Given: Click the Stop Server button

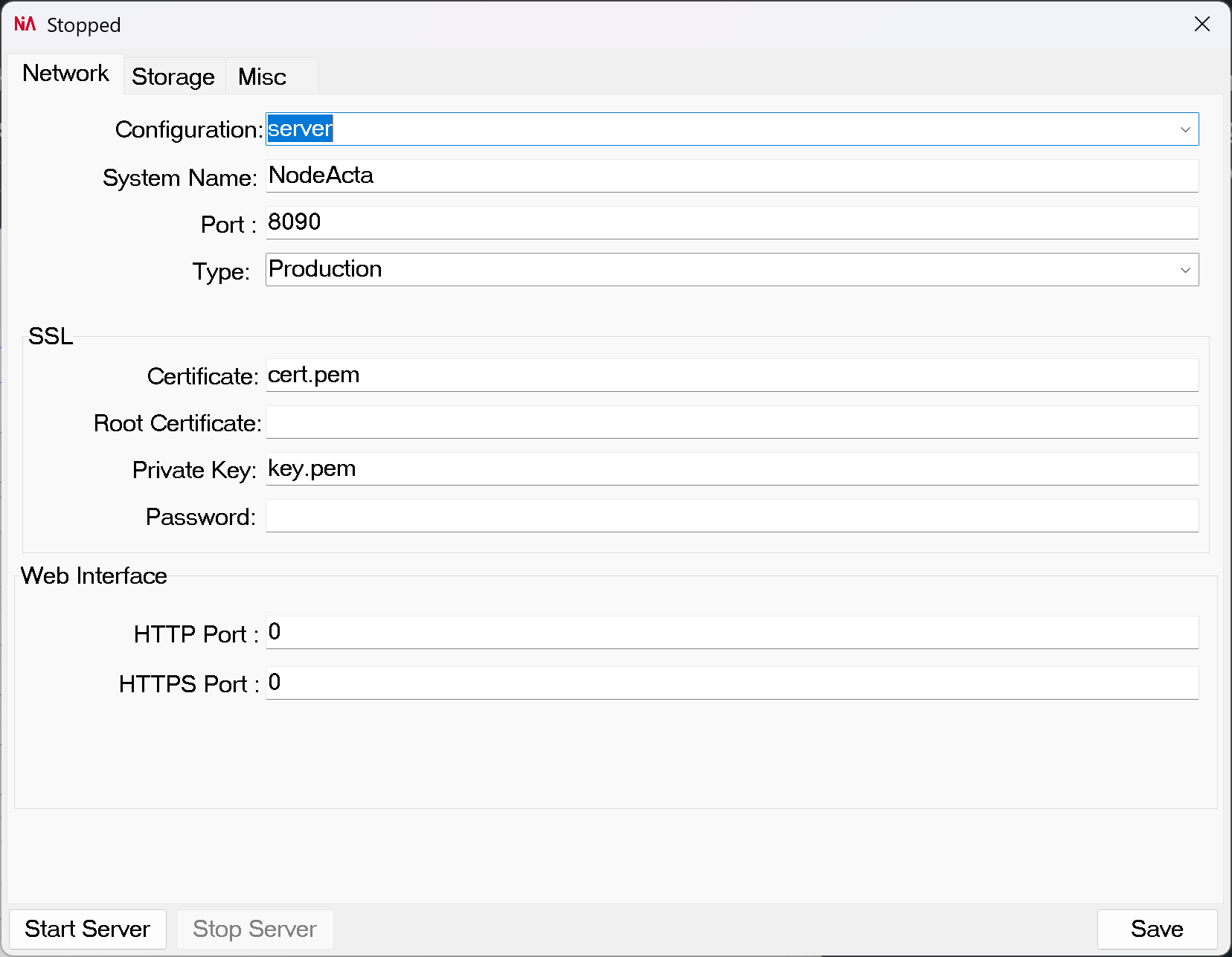Looking at the screenshot, I should point(254,929).
